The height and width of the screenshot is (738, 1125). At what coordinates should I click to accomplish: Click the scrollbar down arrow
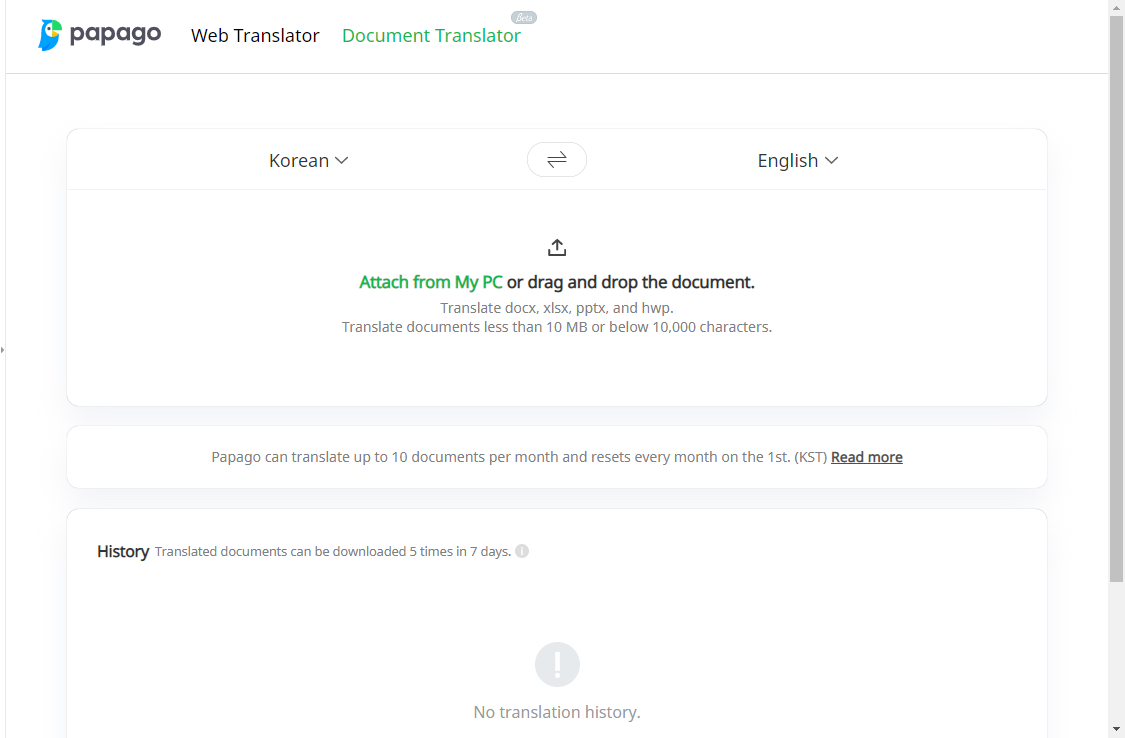click(1116, 729)
